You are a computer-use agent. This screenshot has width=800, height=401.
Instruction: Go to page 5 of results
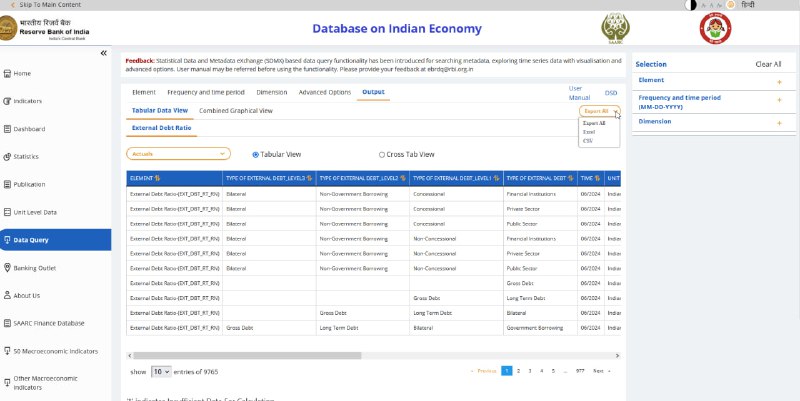553,371
